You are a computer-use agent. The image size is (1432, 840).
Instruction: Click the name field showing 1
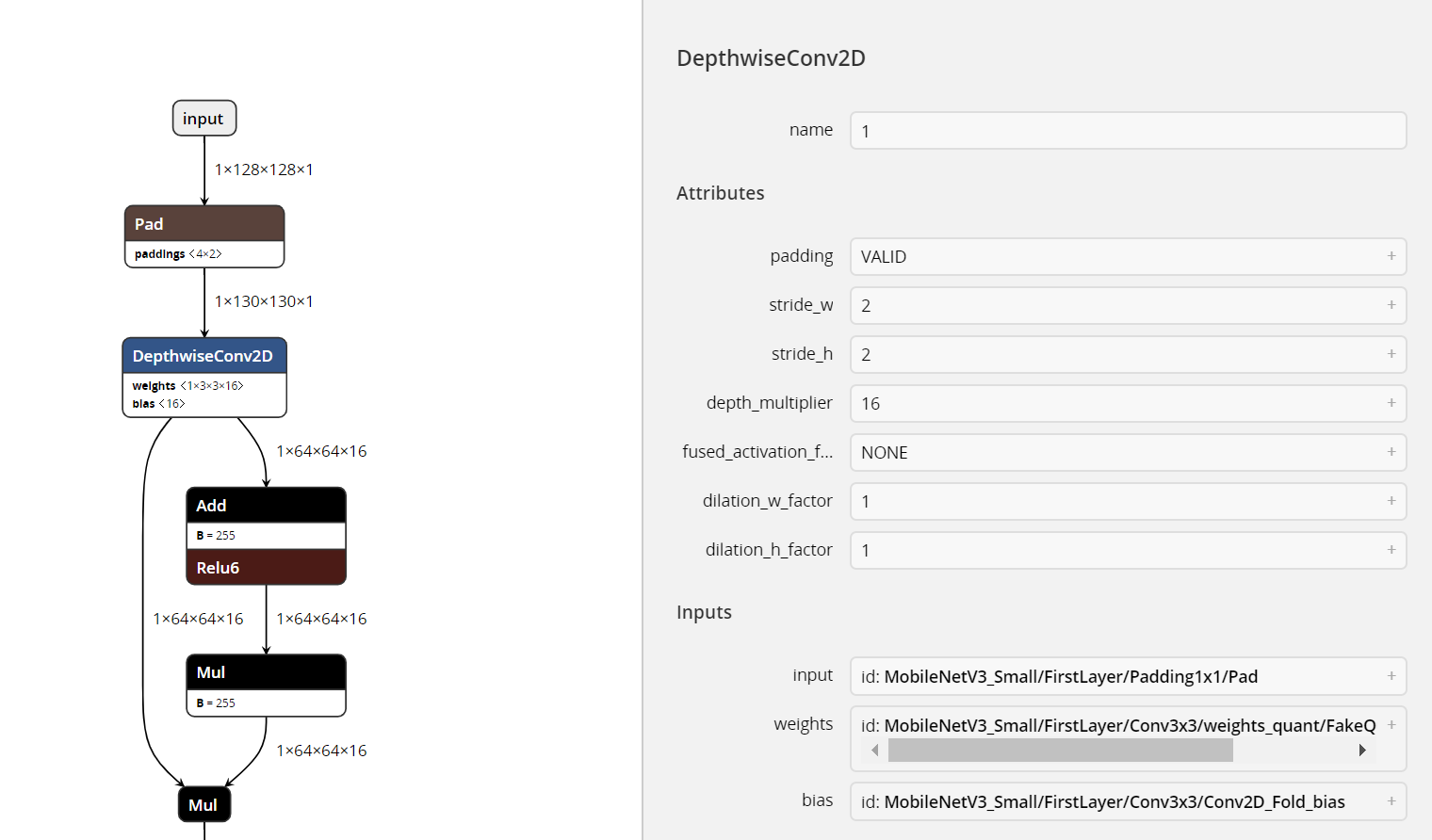click(x=1128, y=130)
